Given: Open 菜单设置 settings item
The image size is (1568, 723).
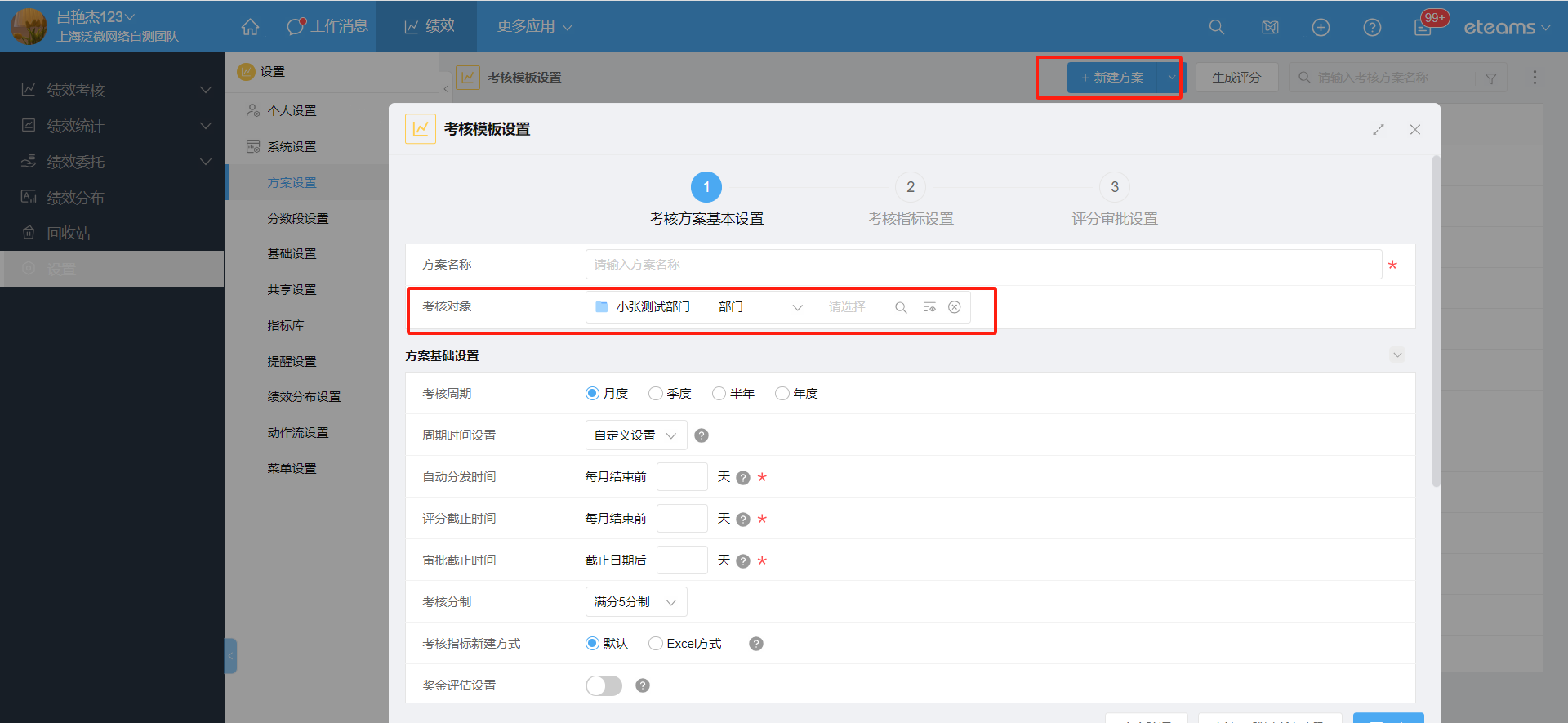Looking at the screenshot, I should tap(292, 468).
